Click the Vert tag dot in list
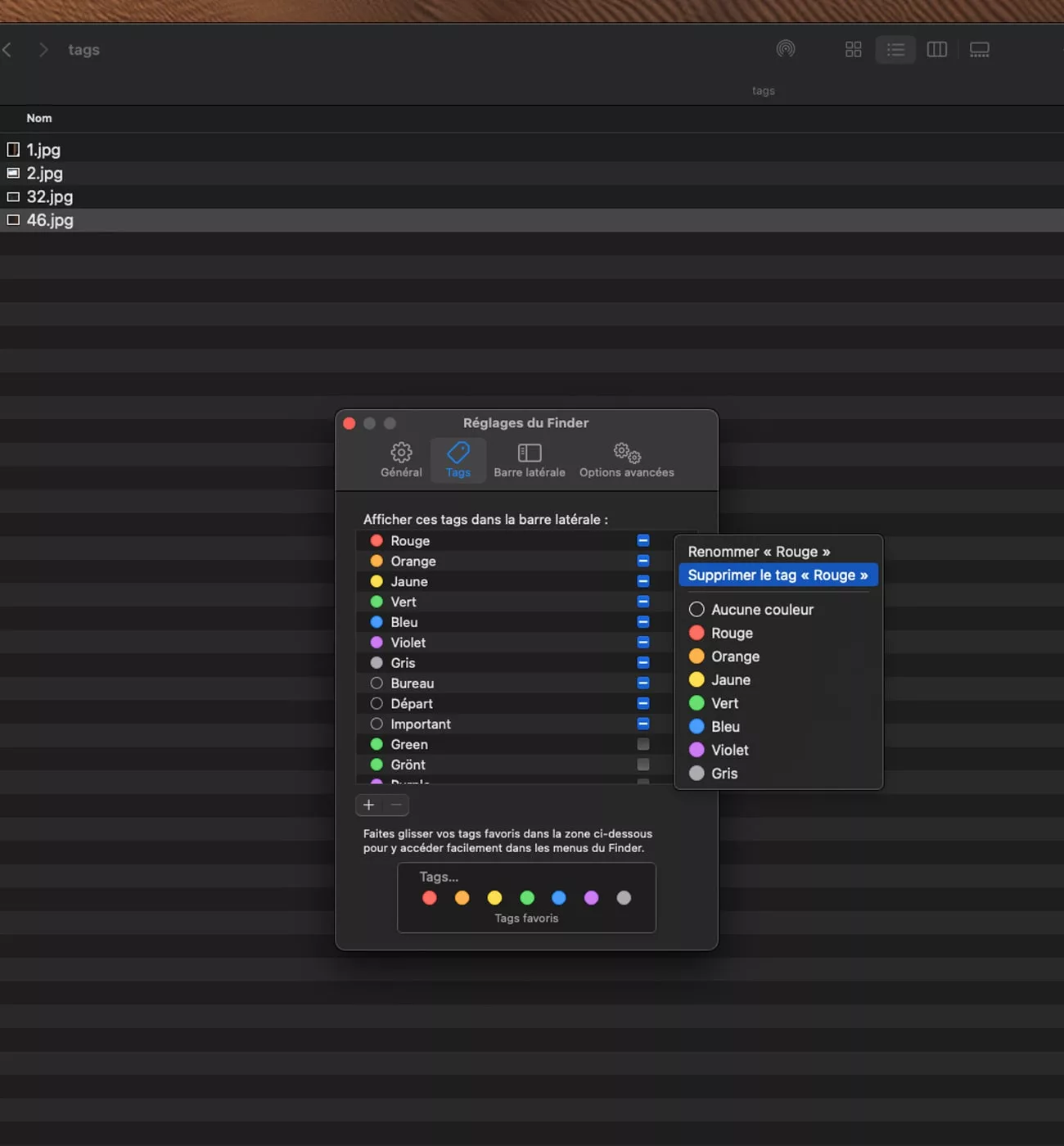The width and height of the screenshot is (1064, 1146). [x=376, y=602]
